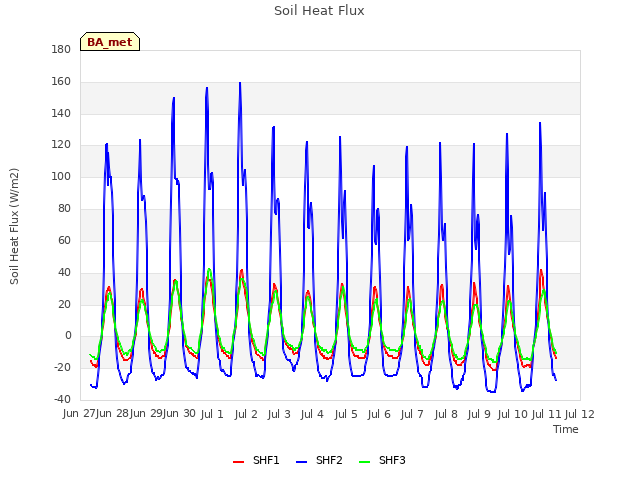640x480 pixels.
Task: Toggle the SHF3 series in legend
Action: click(x=382, y=460)
